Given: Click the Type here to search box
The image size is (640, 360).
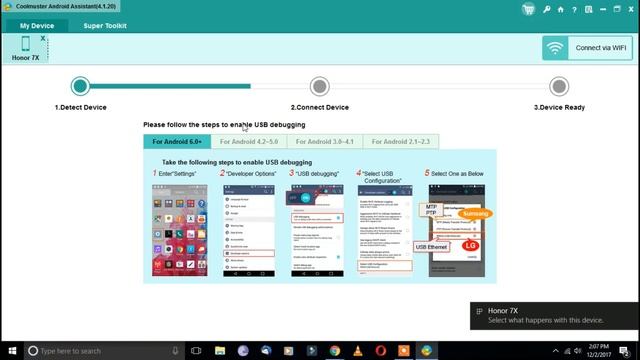Looking at the screenshot, I should [x=104, y=351].
